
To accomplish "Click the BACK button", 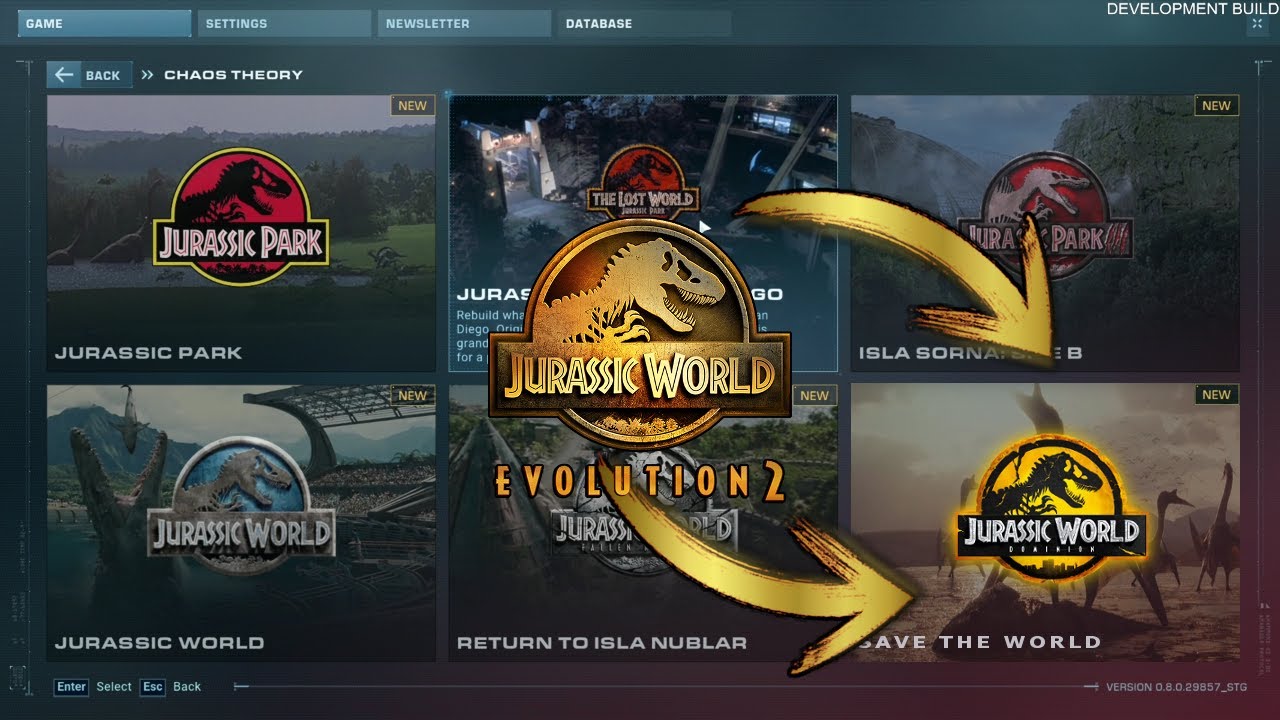I will click(89, 75).
